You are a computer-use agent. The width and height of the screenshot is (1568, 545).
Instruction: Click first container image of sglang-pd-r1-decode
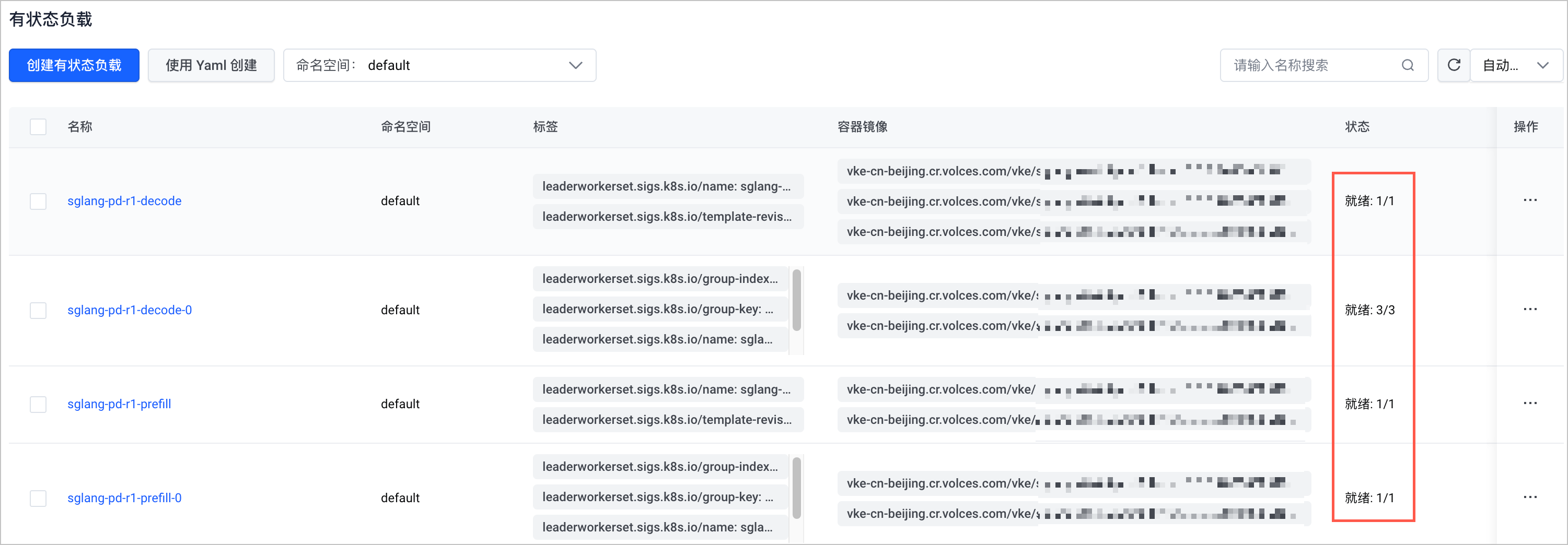(x=1074, y=171)
